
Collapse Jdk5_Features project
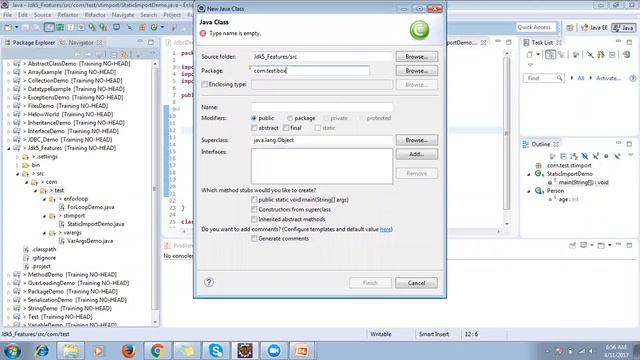point(8,148)
